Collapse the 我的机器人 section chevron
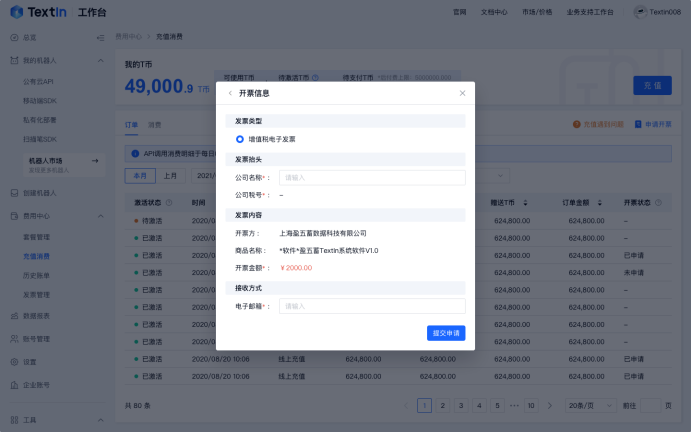This screenshot has width=692, height=432. pos(101,60)
